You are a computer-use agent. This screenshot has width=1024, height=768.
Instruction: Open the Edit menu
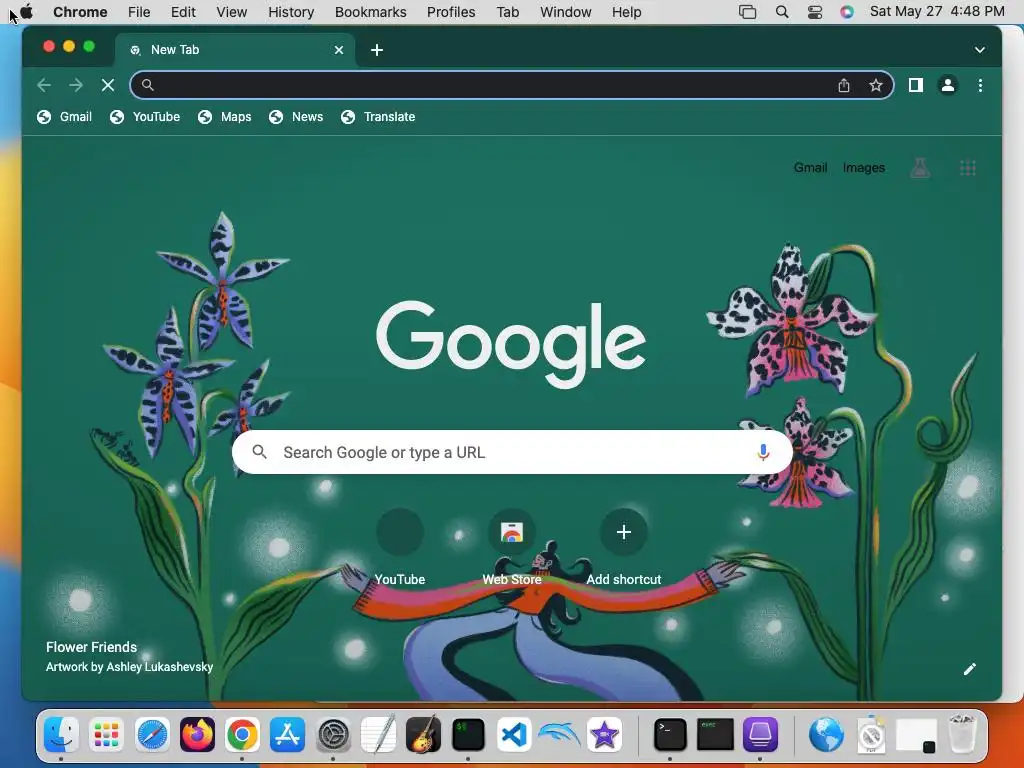[x=184, y=12]
